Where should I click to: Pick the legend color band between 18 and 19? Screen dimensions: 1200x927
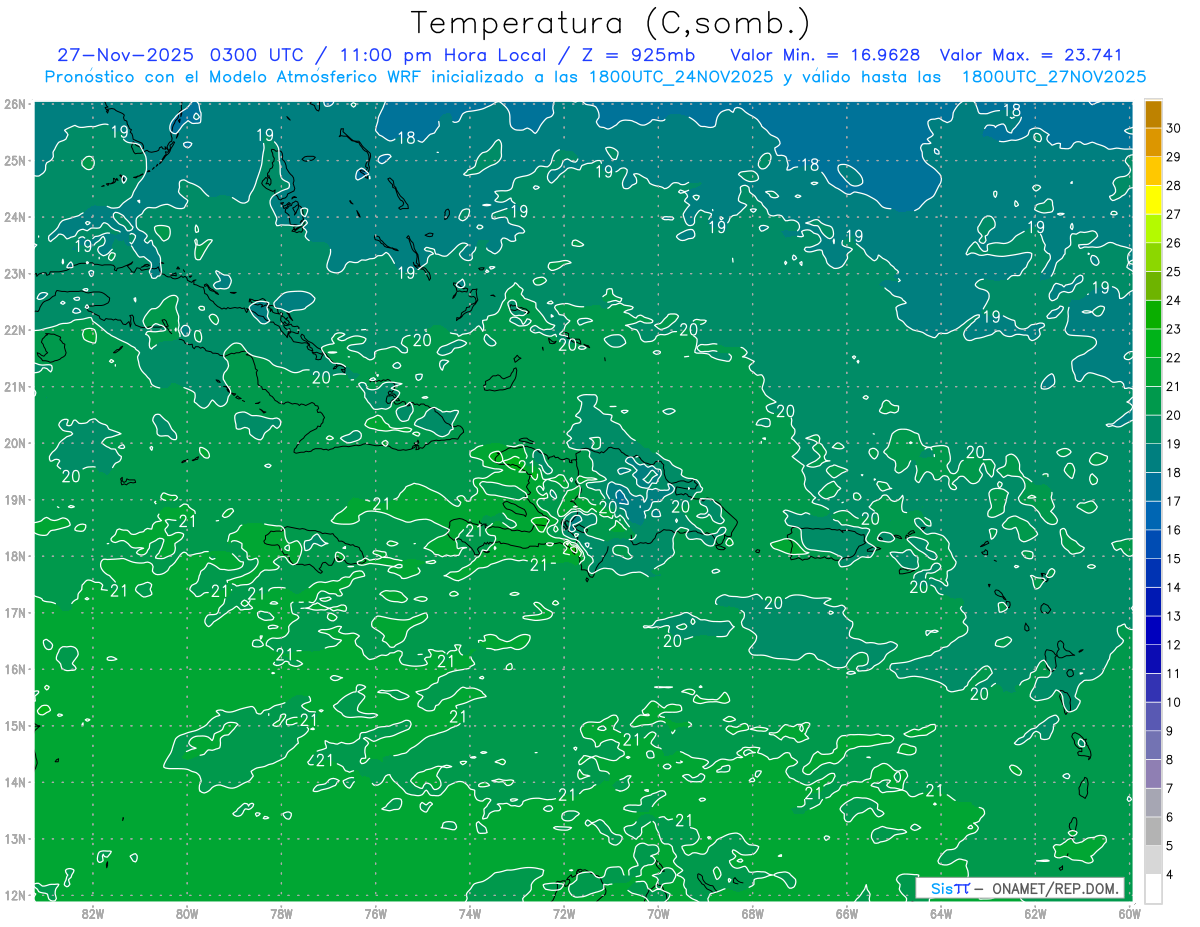pos(1153,459)
